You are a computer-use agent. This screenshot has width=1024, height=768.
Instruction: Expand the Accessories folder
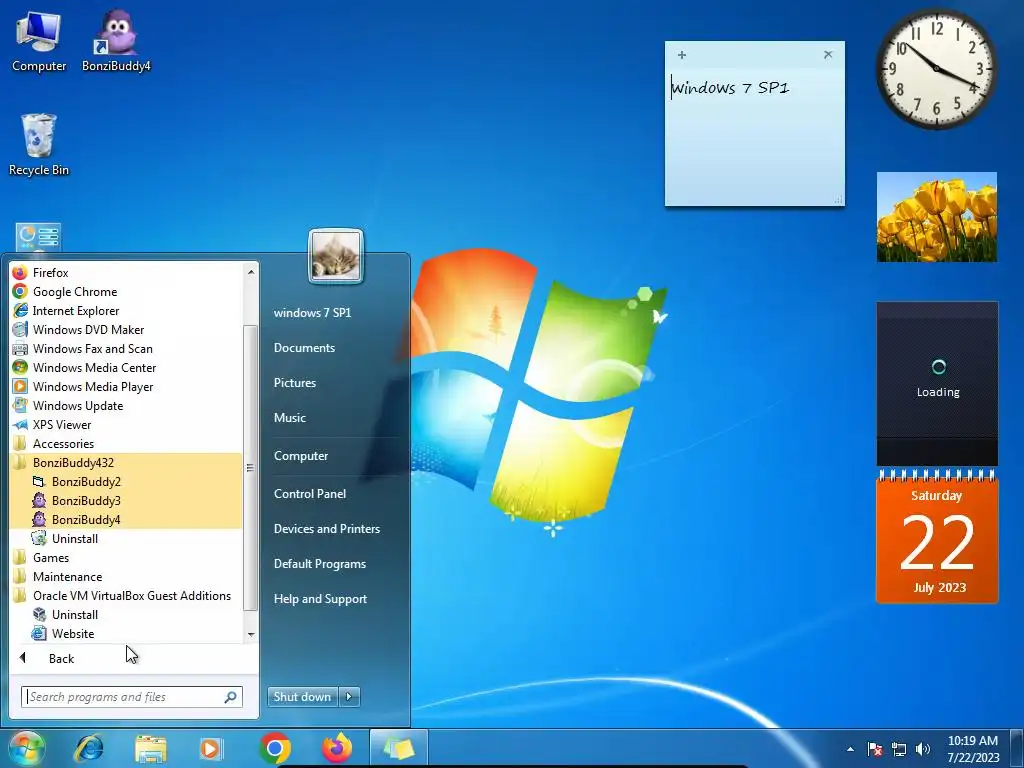pos(125,443)
